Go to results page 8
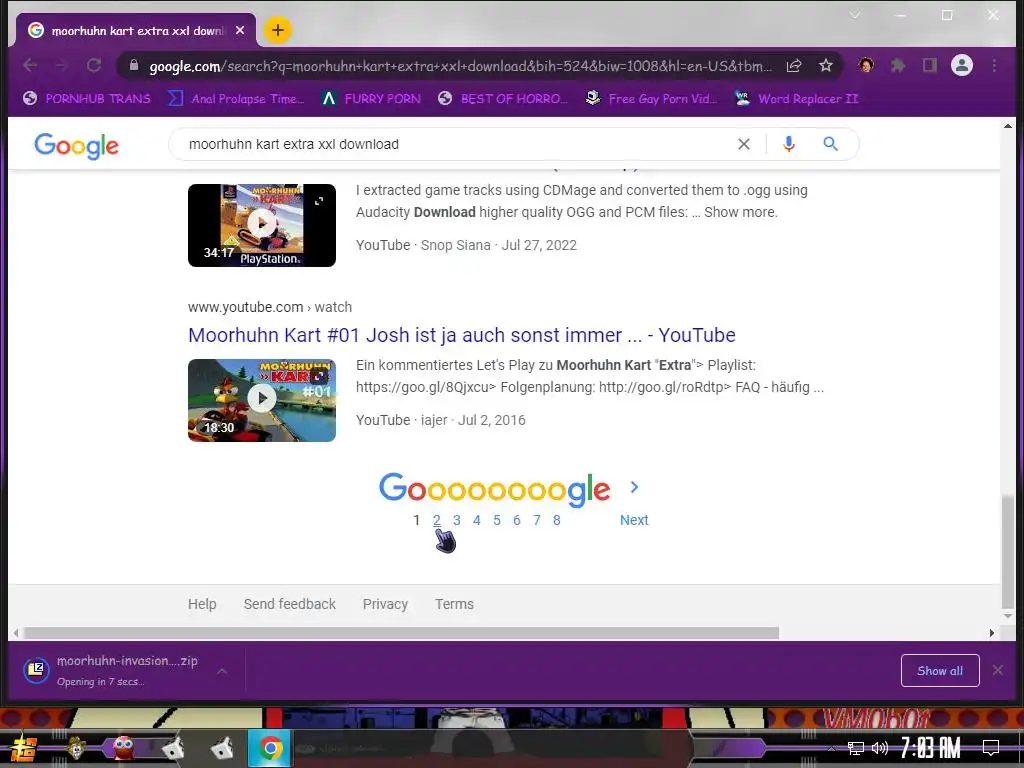 coord(556,520)
